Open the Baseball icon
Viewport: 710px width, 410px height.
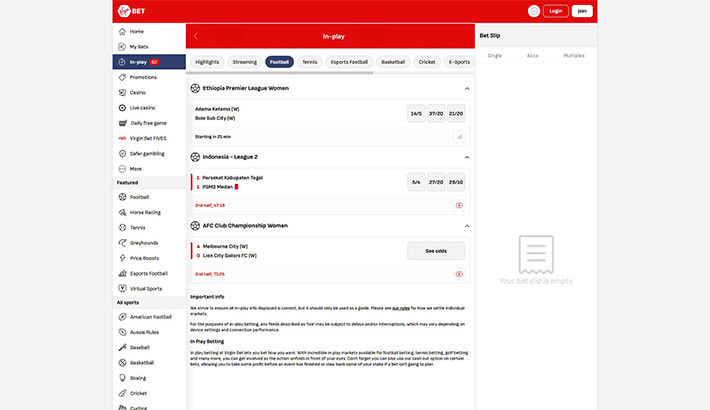click(122, 347)
